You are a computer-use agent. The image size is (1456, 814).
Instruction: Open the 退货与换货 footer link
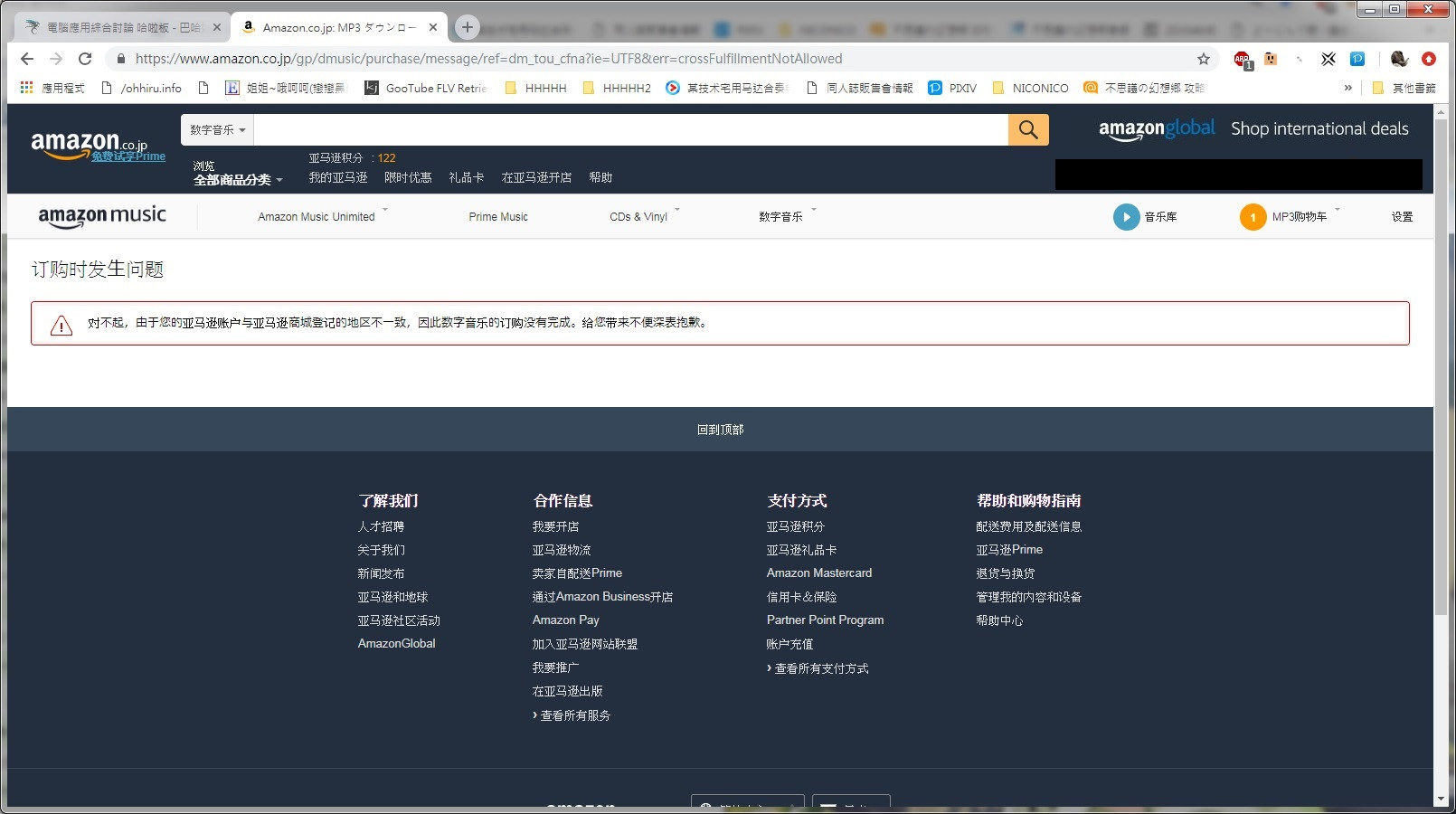[x=1005, y=573]
